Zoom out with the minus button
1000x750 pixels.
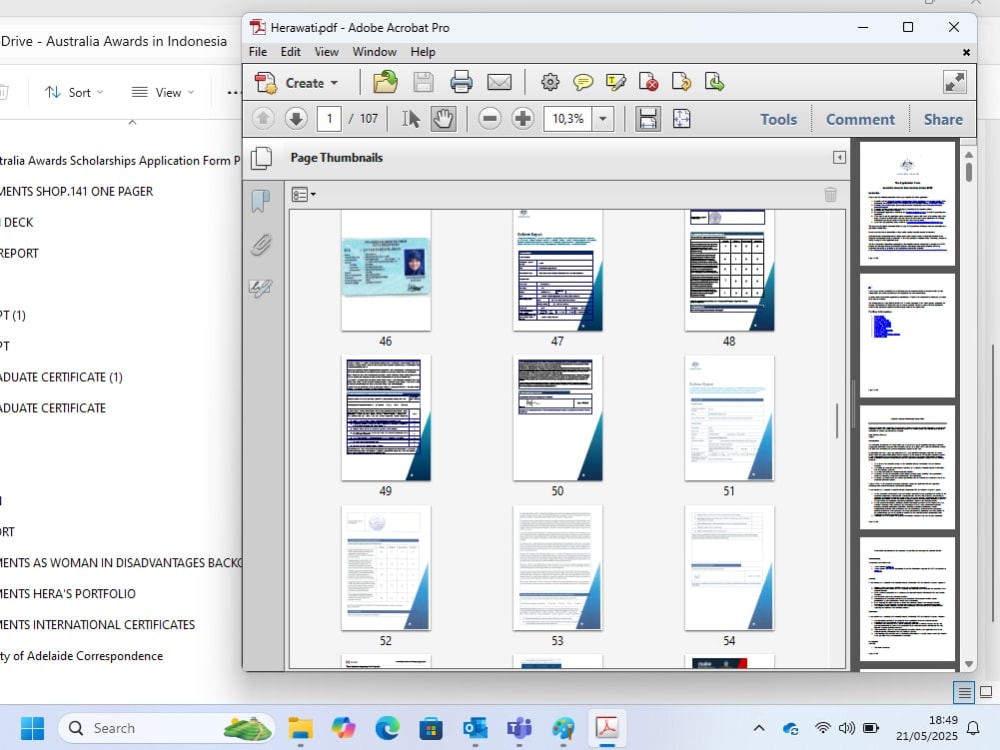(490, 119)
